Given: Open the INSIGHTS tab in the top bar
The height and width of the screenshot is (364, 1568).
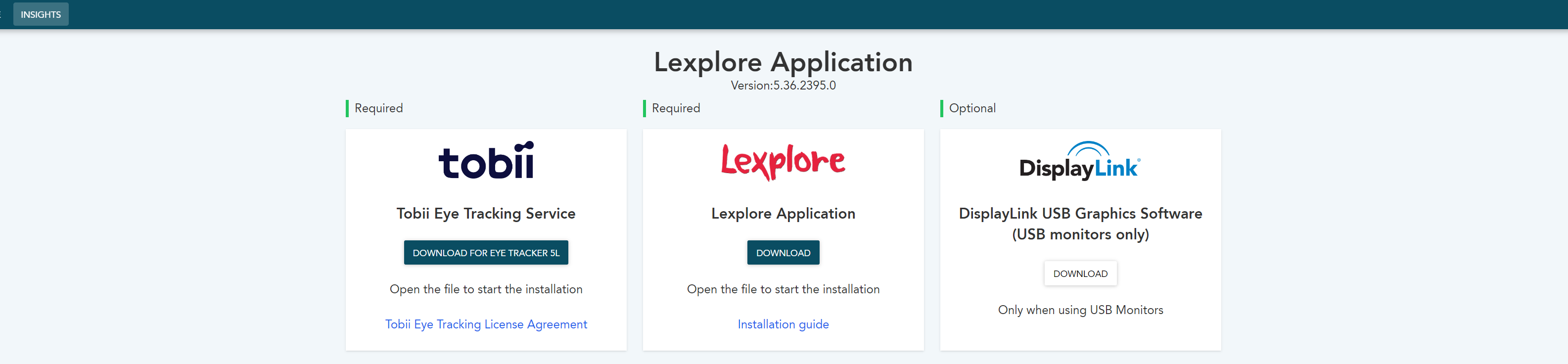Looking at the screenshot, I should tap(41, 14).
